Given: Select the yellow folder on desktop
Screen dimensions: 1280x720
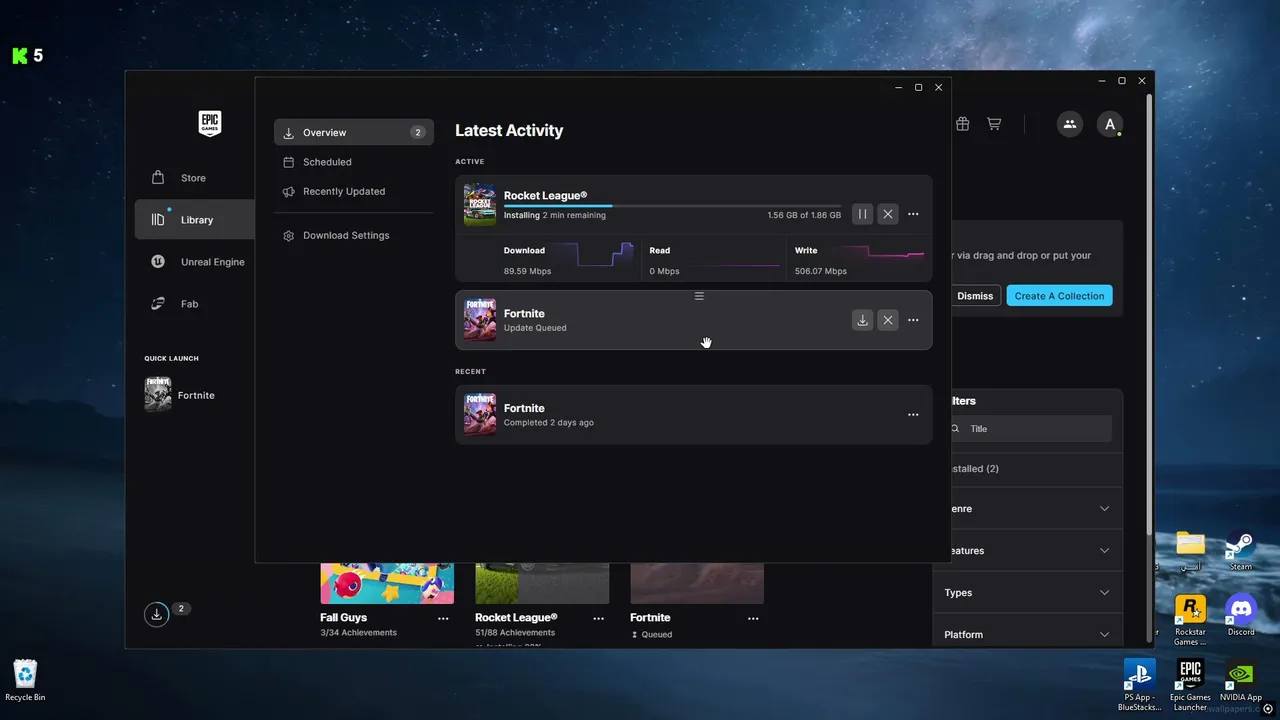Looking at the screenshot, I should click(x=1190, y=551).
